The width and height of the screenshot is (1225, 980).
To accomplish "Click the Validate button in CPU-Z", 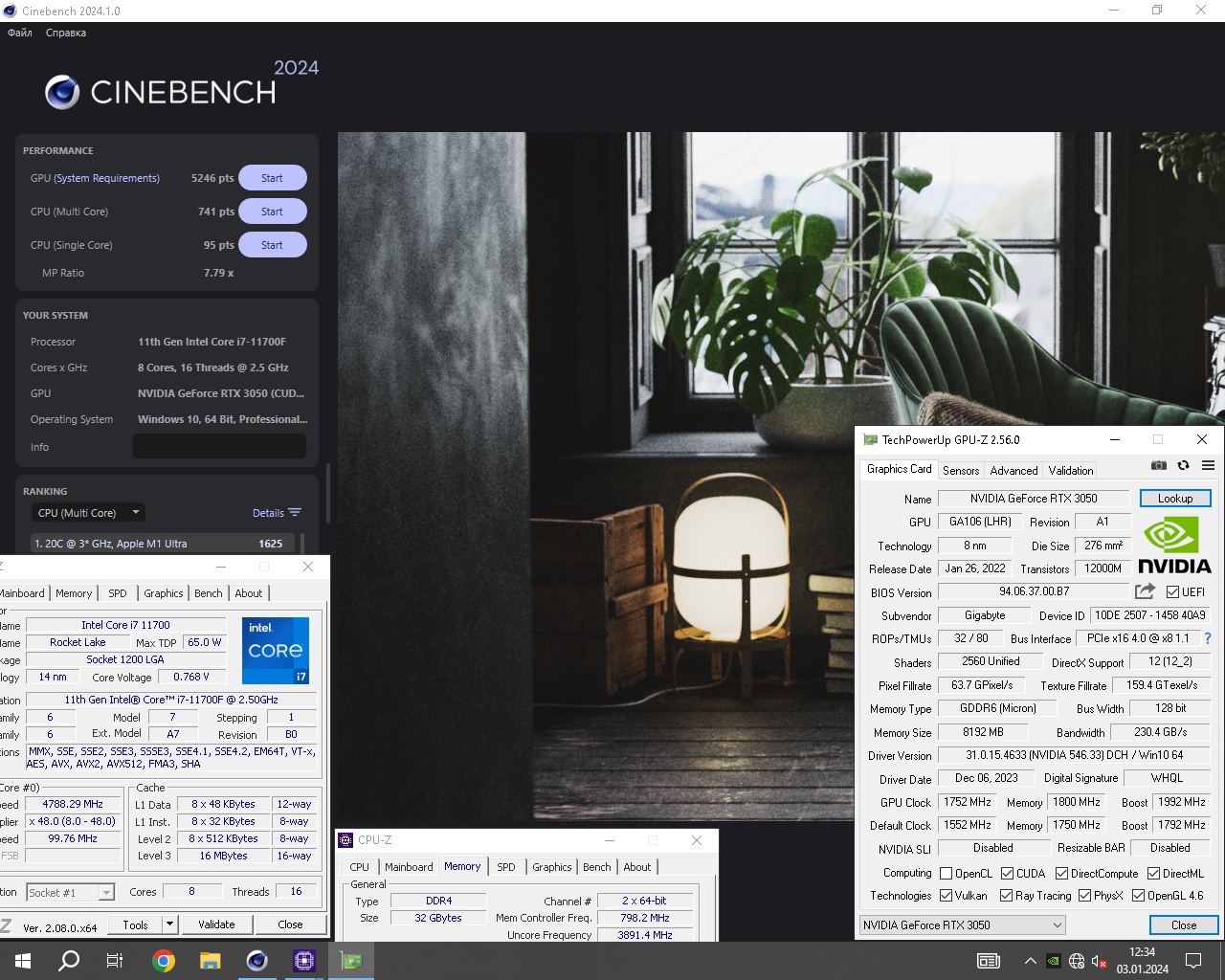I will (x=216, y=924).
